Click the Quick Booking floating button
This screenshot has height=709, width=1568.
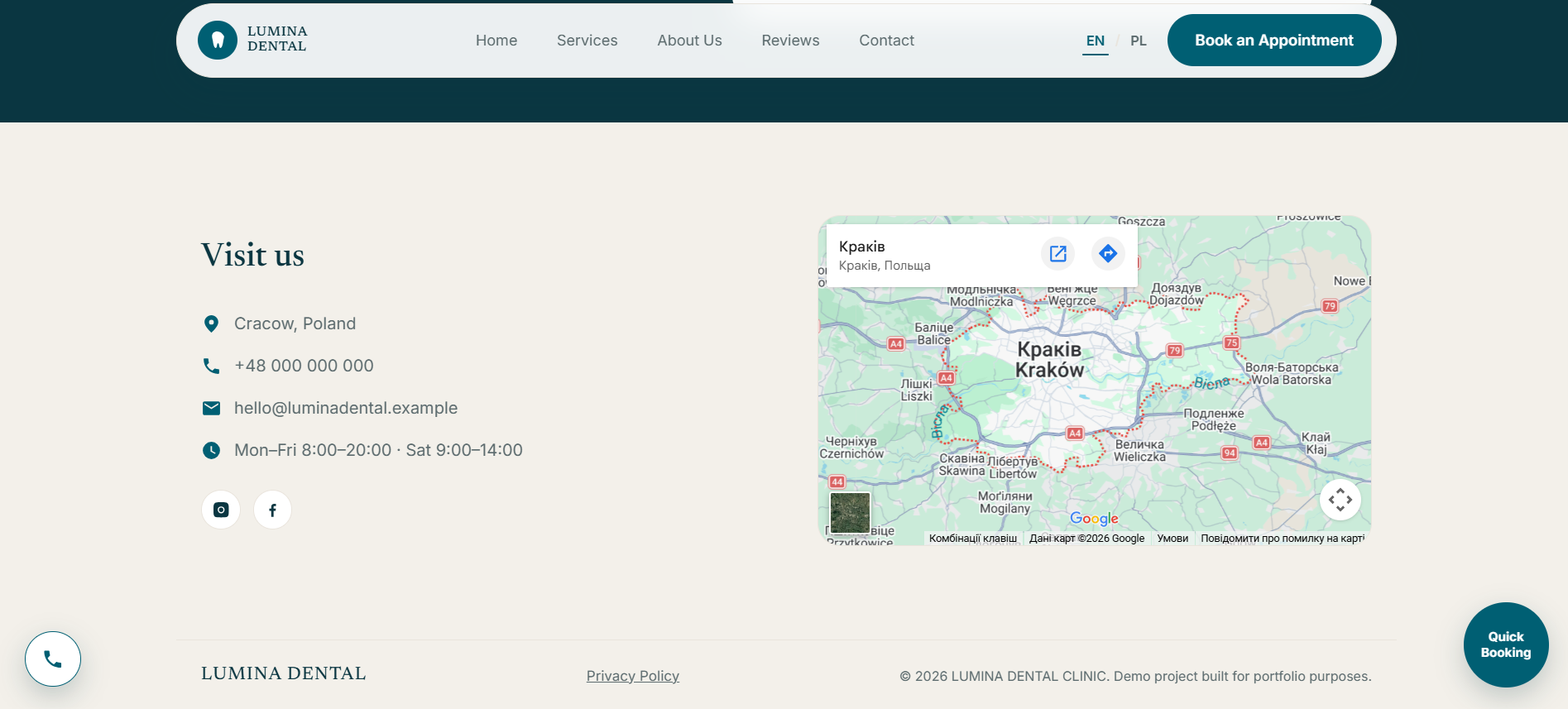[1506, 644]
